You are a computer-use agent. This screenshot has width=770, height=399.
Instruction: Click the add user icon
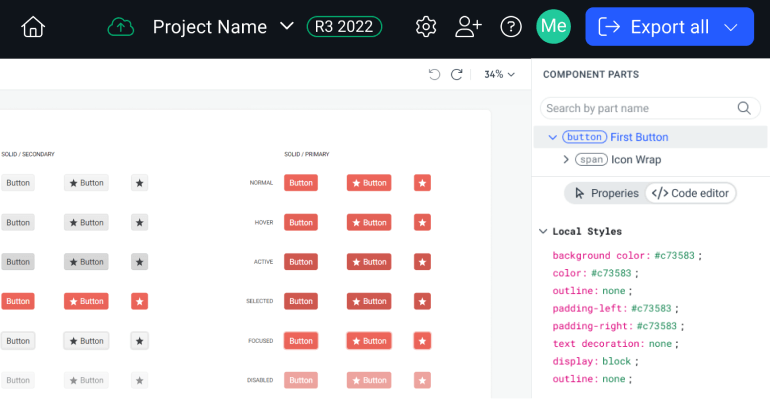(x=468, y=27)
